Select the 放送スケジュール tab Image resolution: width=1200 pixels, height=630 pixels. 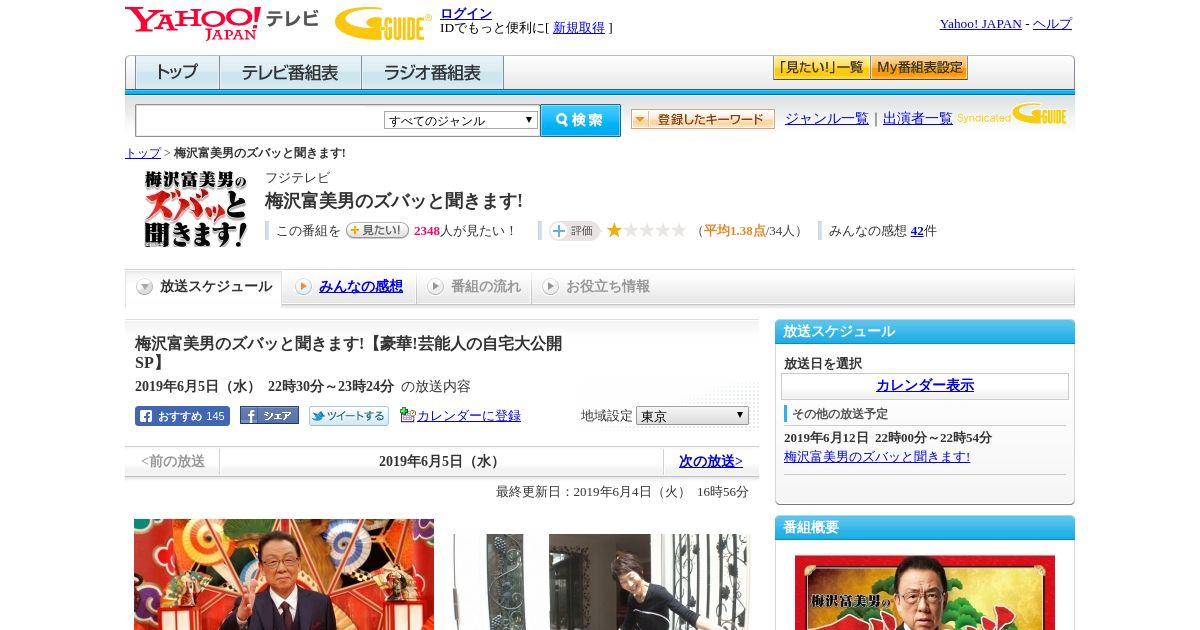[204, 287]
